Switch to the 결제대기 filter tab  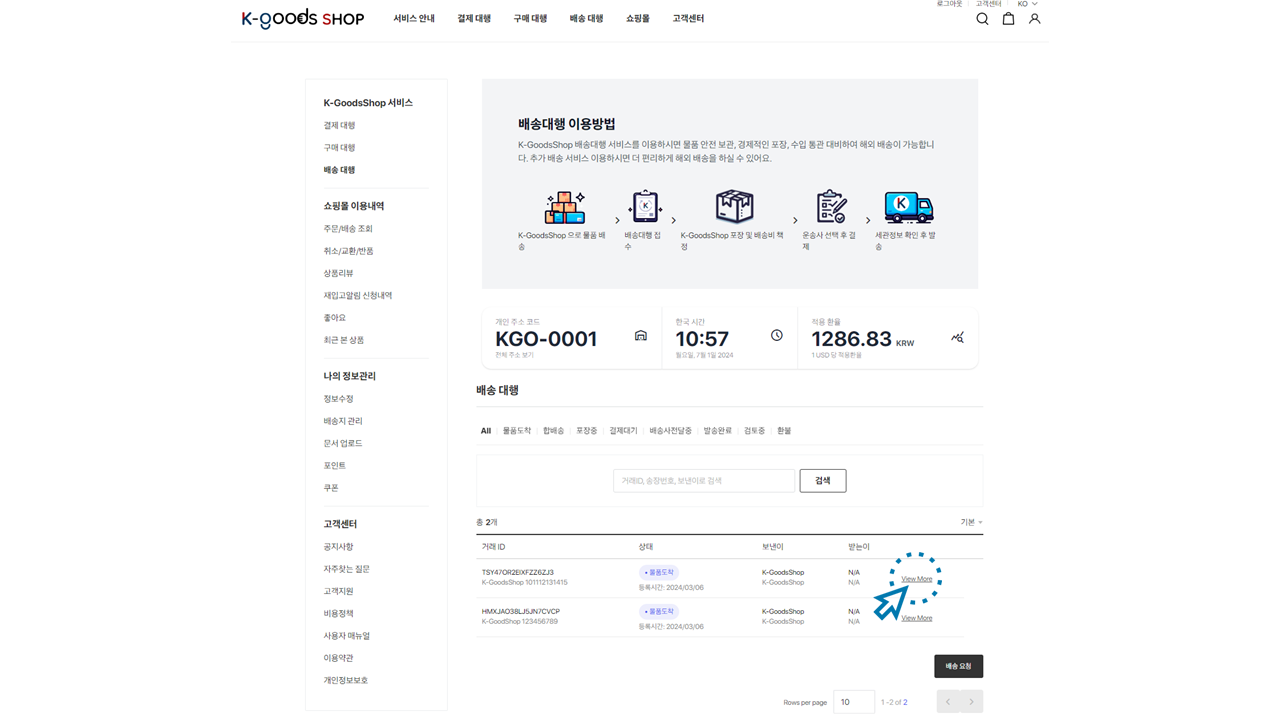[x=623, y=431]
